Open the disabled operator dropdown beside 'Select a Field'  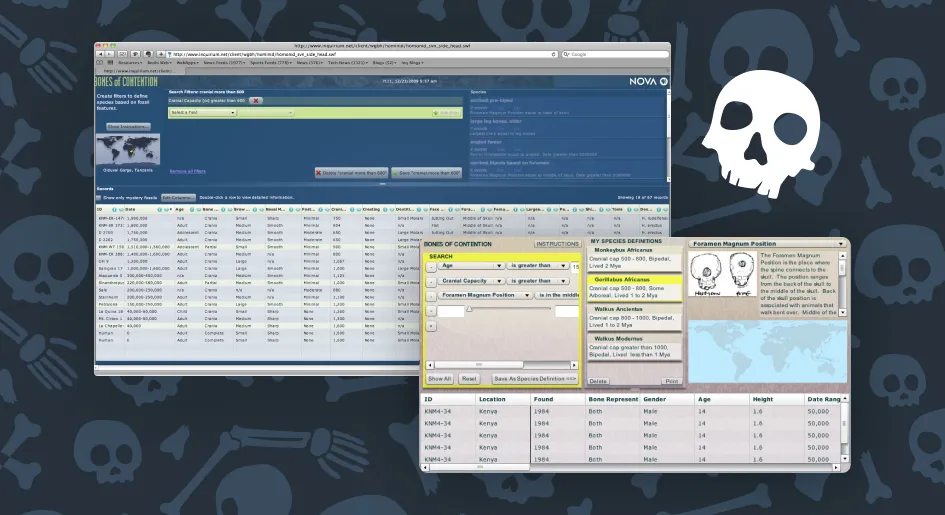click(x=265, y=113)
